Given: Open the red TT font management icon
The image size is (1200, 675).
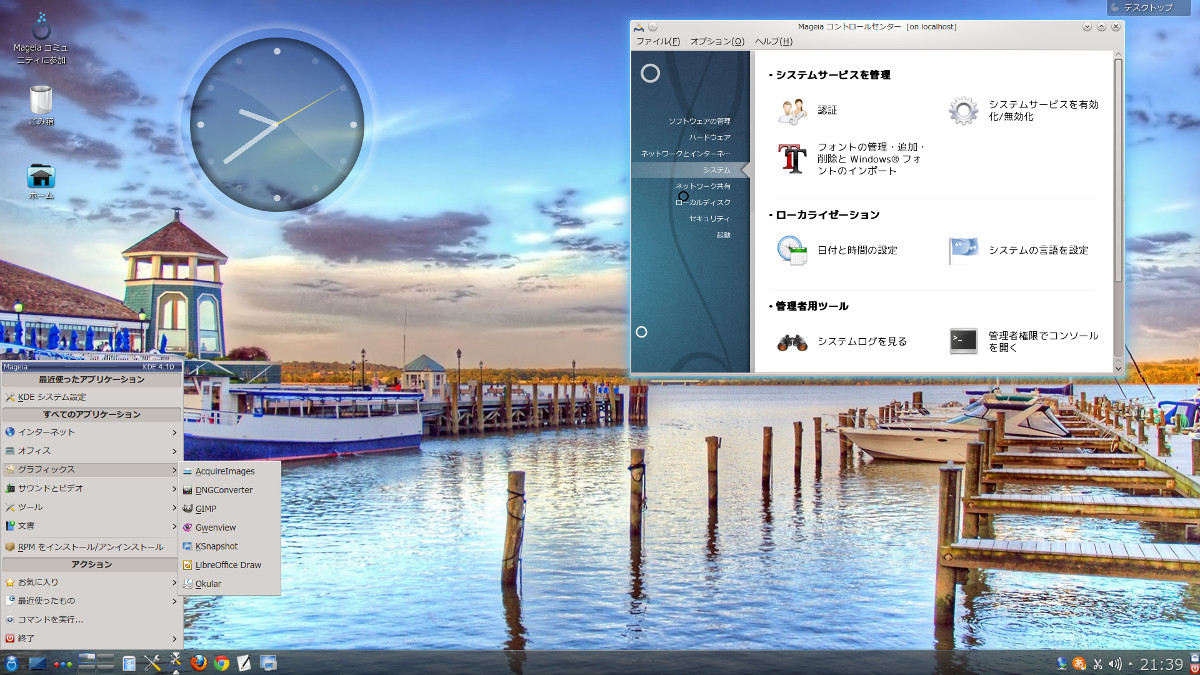Looking at the screenshot, I should tap(792, 158).
